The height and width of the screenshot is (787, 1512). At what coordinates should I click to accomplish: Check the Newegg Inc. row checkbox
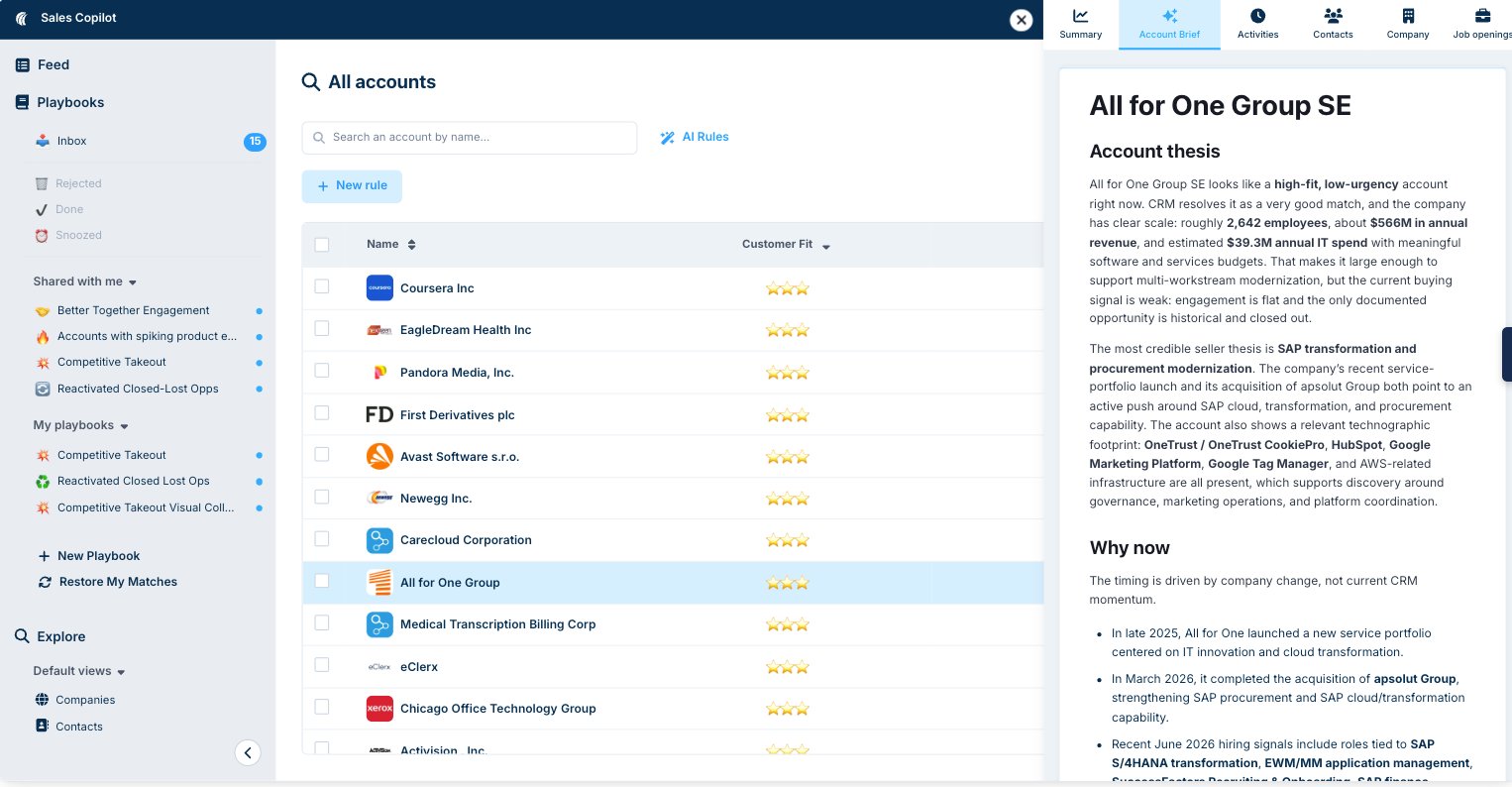(322, 497)
